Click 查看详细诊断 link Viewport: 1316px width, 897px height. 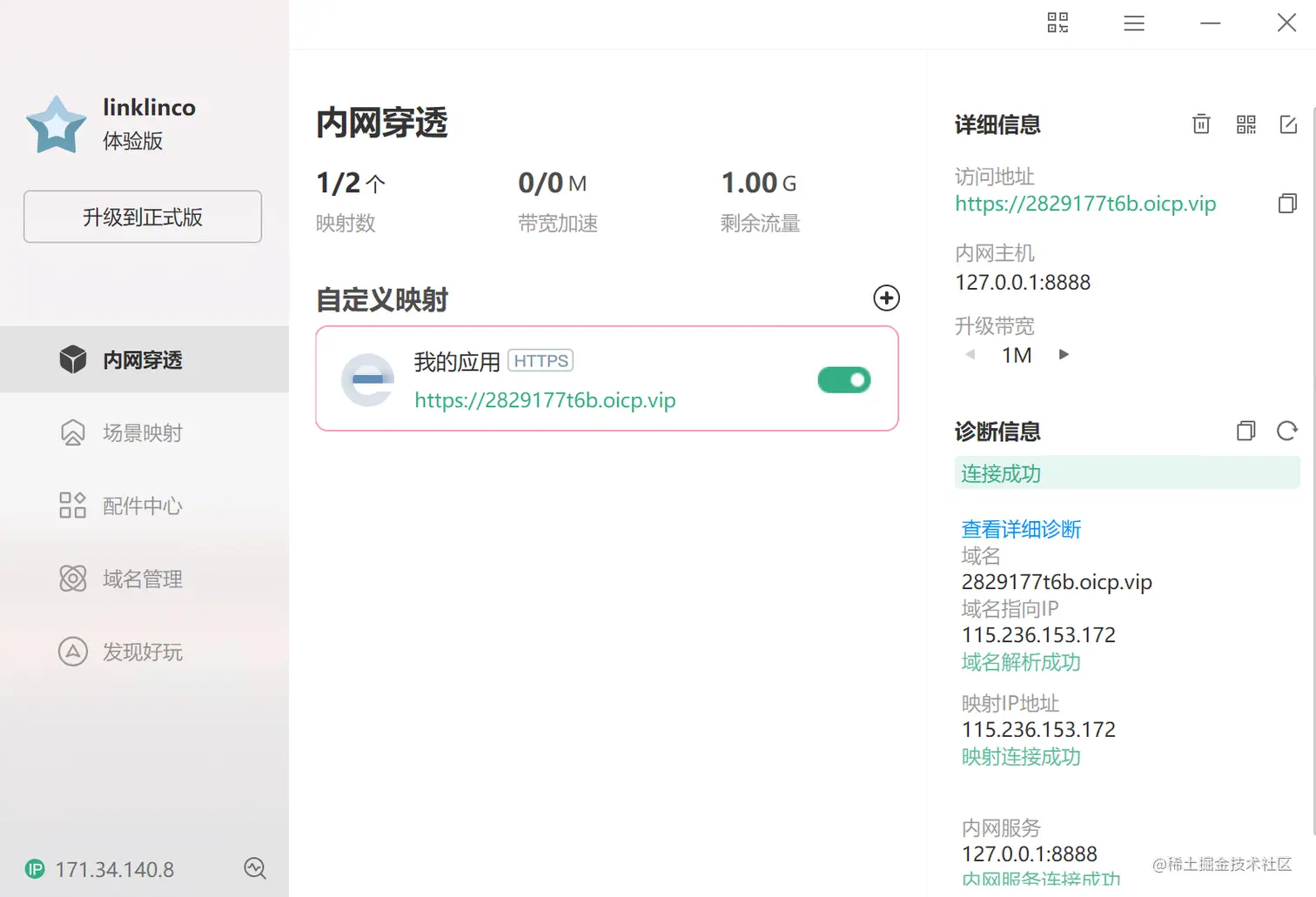click(1021, 529)
